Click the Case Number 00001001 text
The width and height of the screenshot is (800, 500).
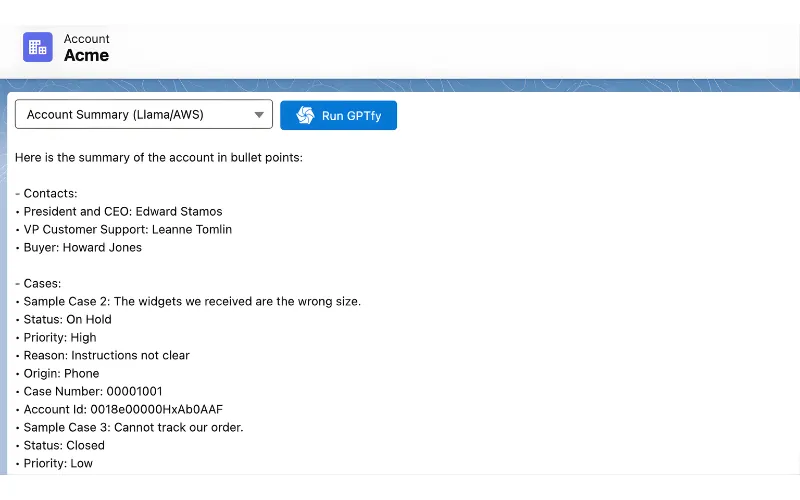pyautogui.click(x=92, y=391)
